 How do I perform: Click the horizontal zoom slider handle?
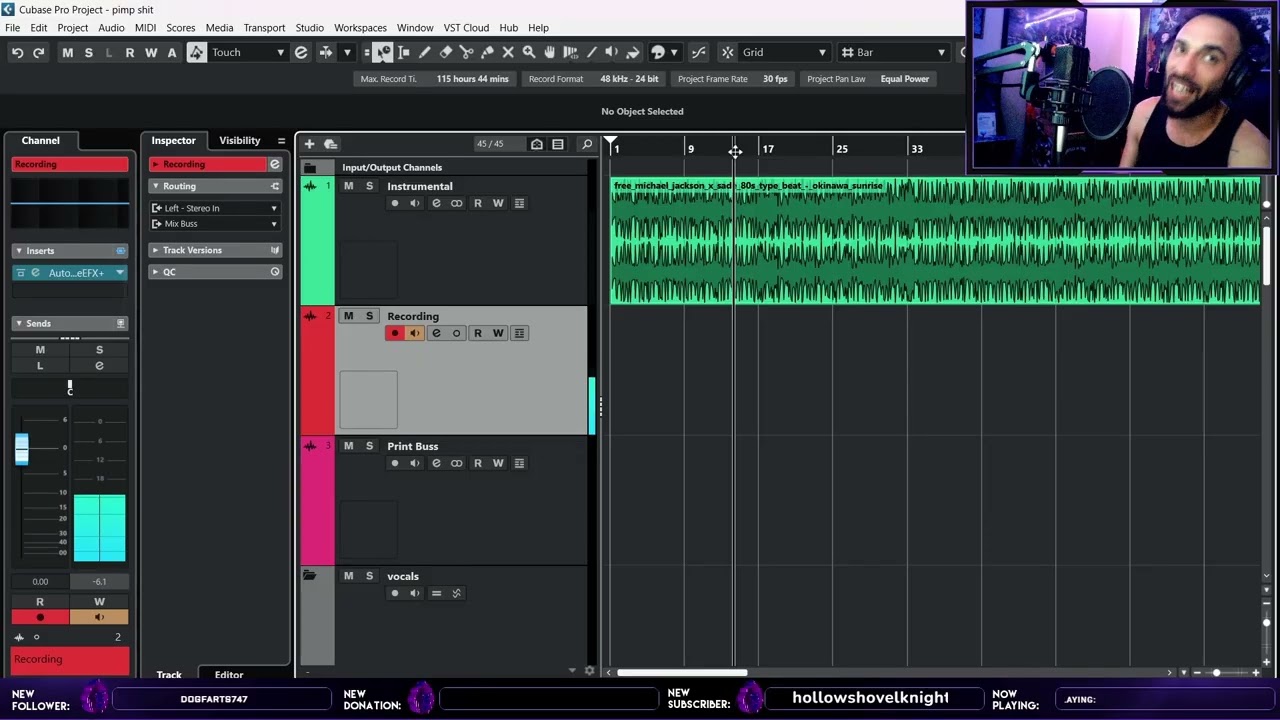click(1217, 673)
